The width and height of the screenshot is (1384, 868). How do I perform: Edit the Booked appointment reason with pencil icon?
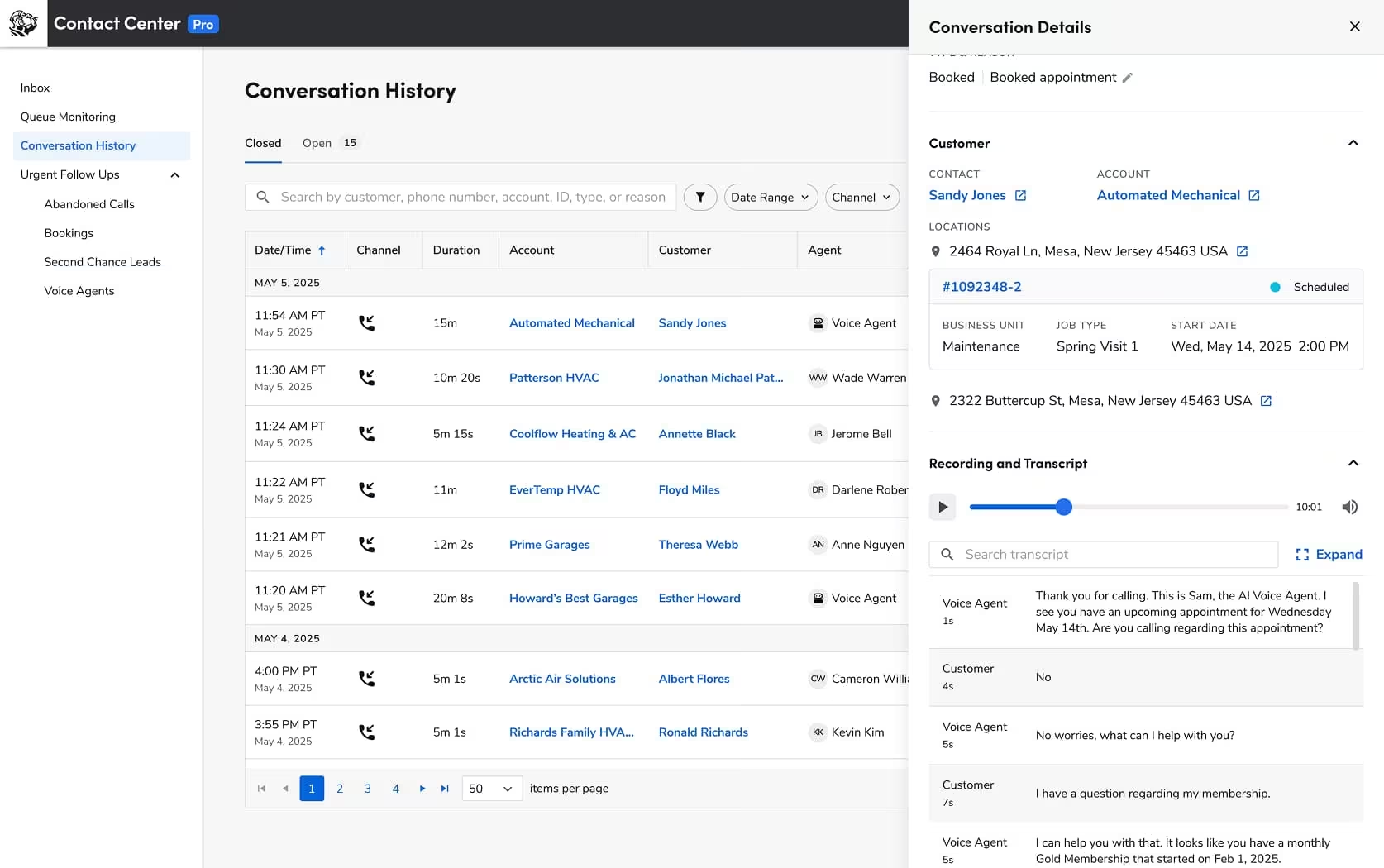pos(1128,77)
